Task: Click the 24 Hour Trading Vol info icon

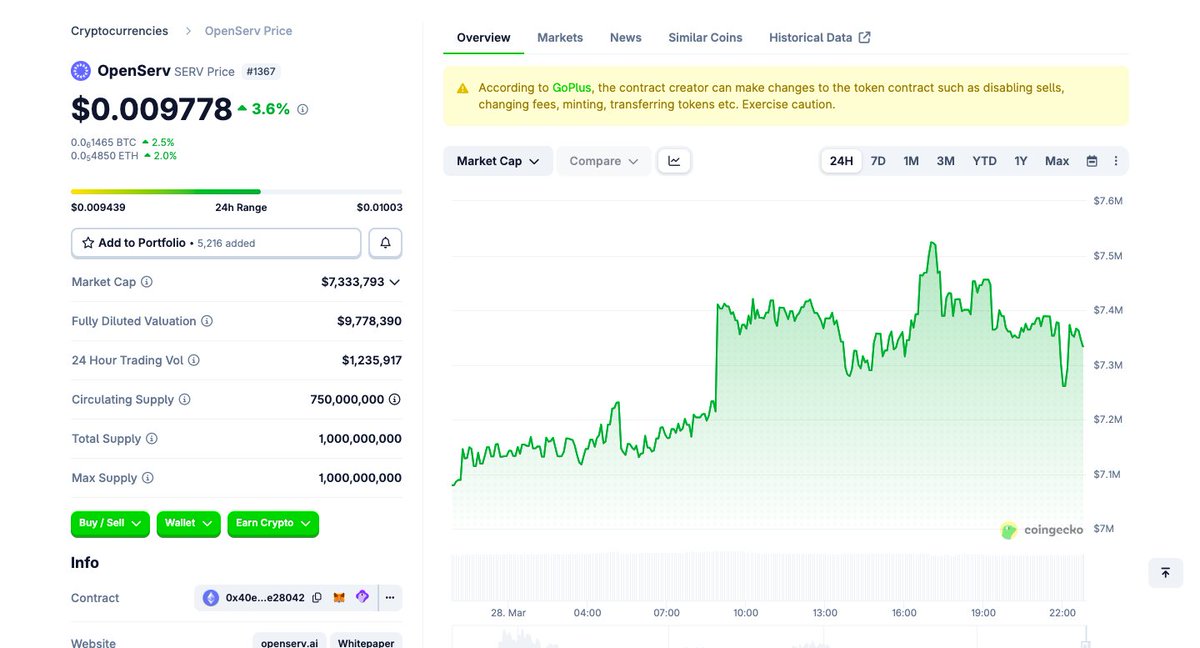Action: click(x=194, y=360)
